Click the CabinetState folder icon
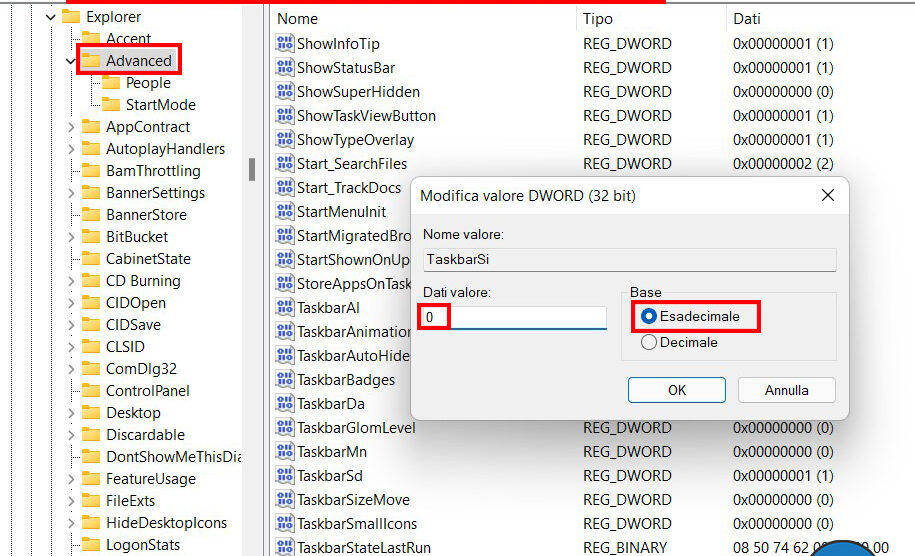 pyautogui.click(x=90, y=258)
